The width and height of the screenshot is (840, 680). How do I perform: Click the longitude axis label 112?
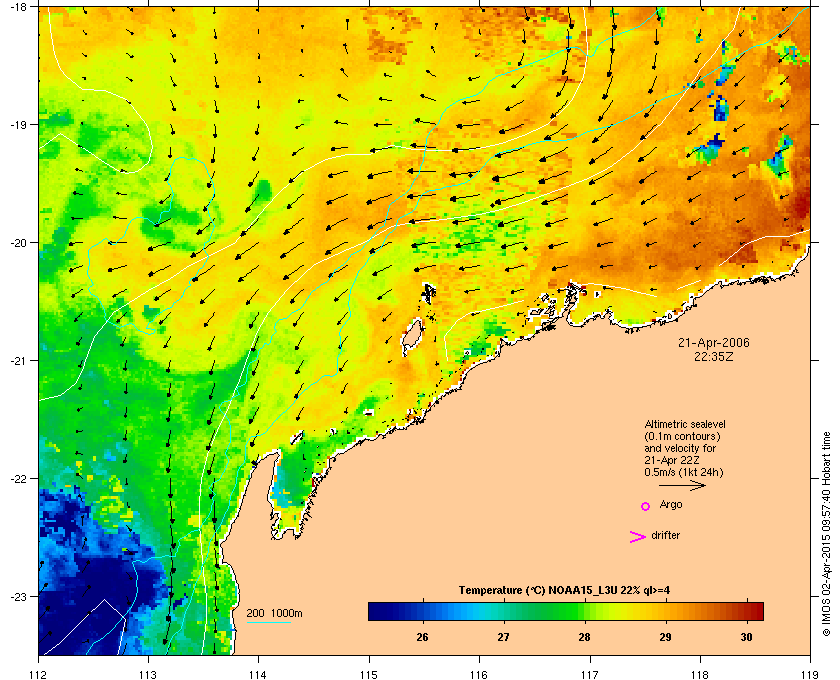point(39,675)
